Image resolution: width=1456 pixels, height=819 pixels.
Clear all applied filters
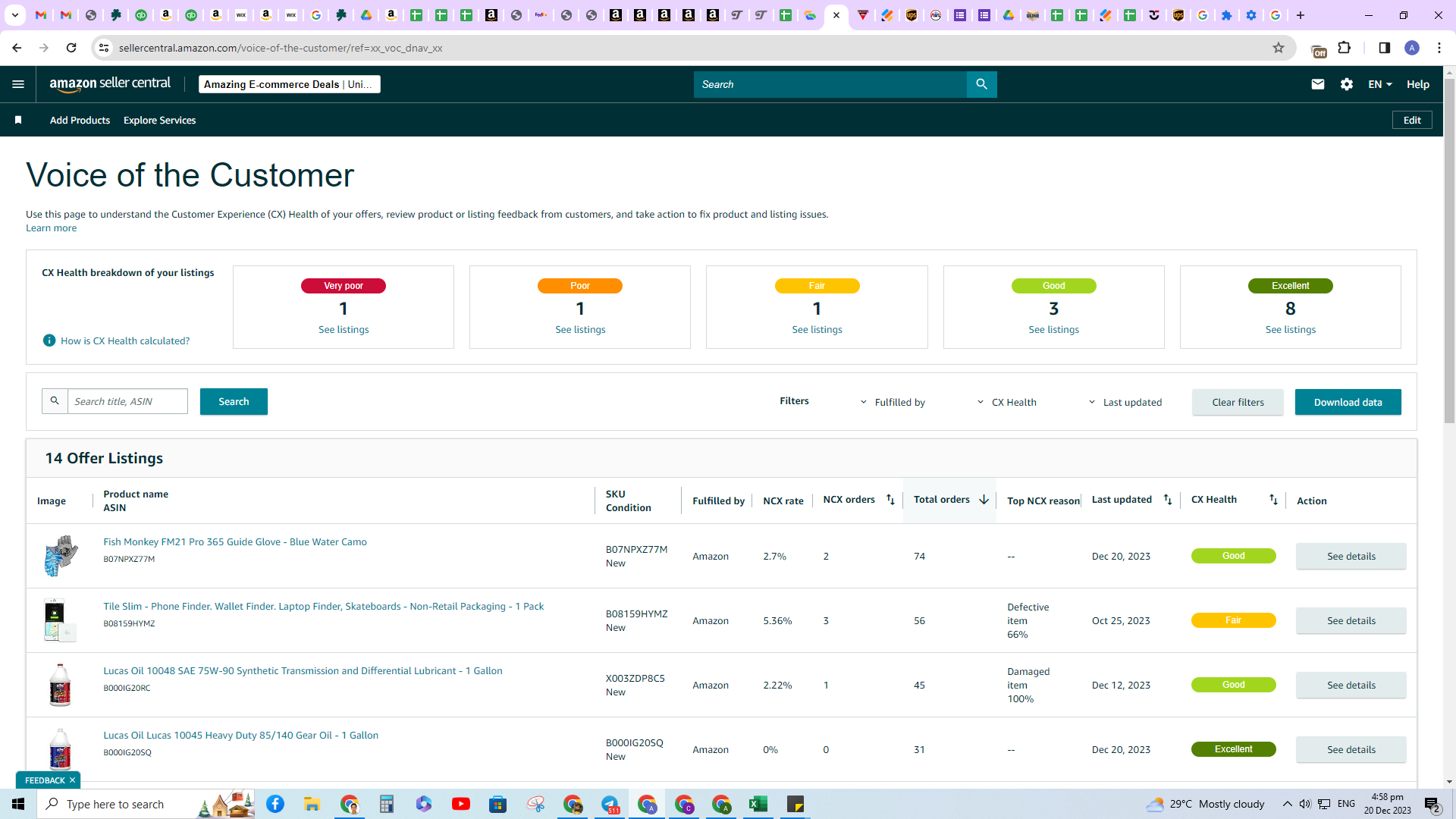pyautogui.click(x=1238, y=402)
